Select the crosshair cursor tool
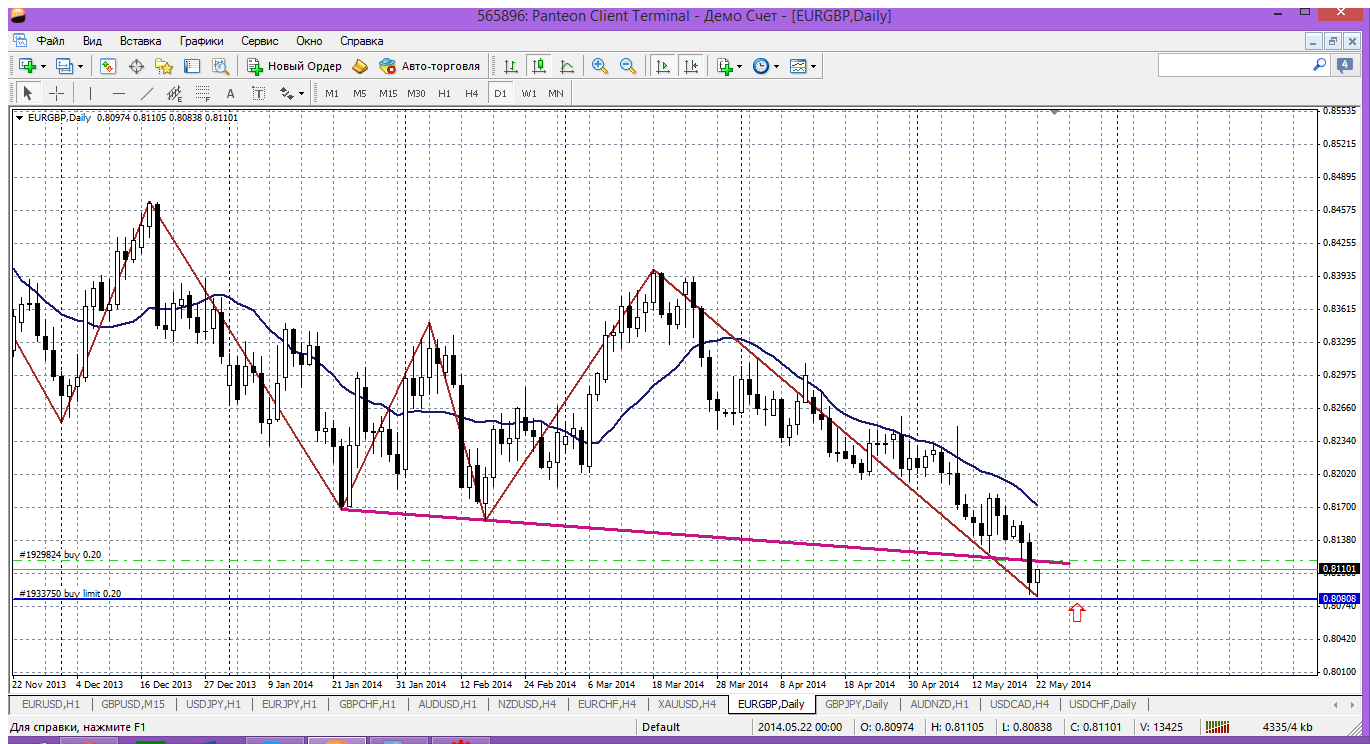The image size is (1370, 744). point(57,93)
